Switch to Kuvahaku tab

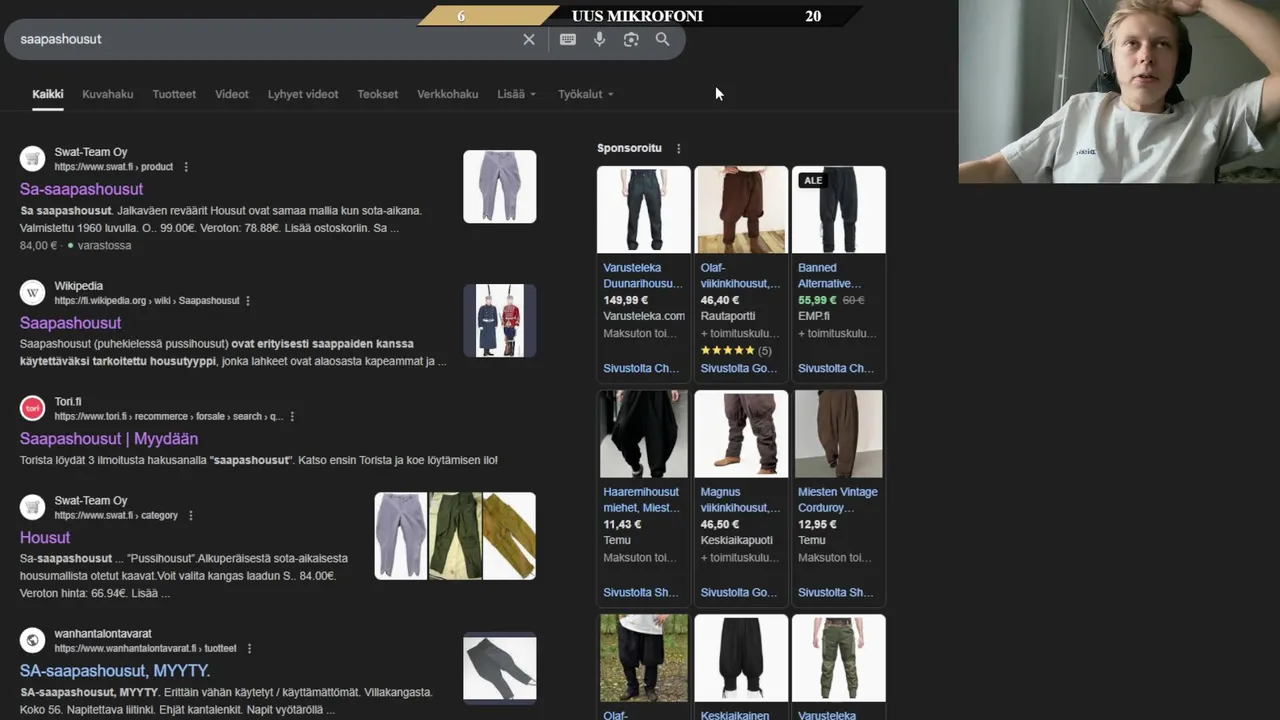point(107,94)
